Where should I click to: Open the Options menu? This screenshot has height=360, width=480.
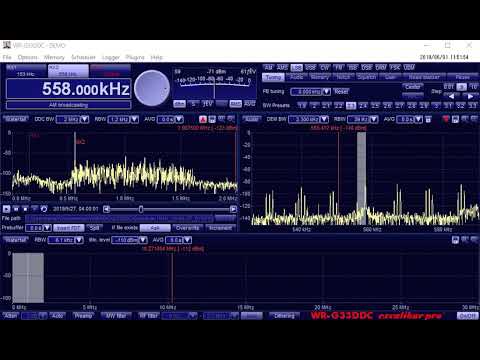click(x=28, y=57)
